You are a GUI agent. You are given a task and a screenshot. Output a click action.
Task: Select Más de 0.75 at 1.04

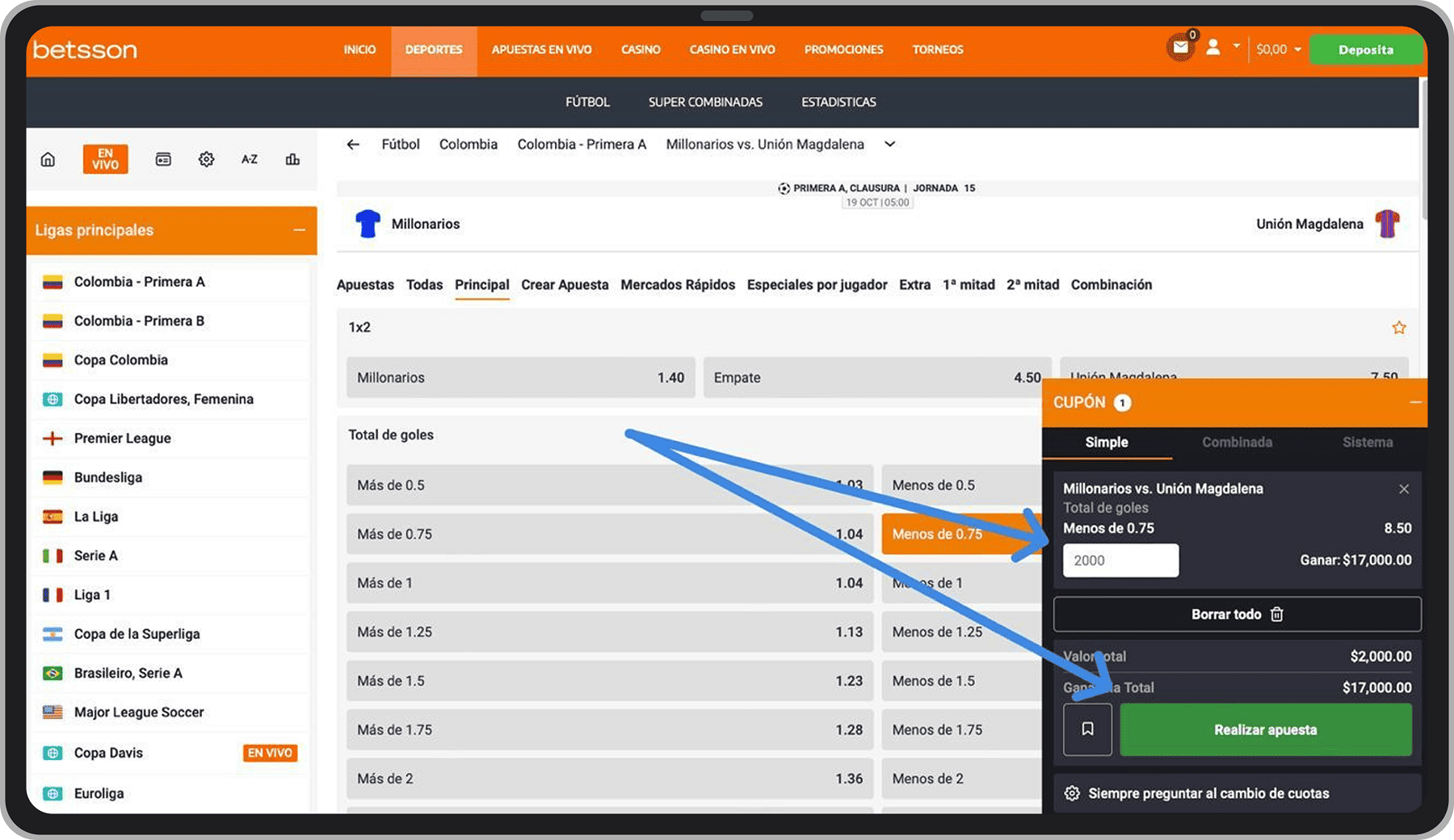610,534
